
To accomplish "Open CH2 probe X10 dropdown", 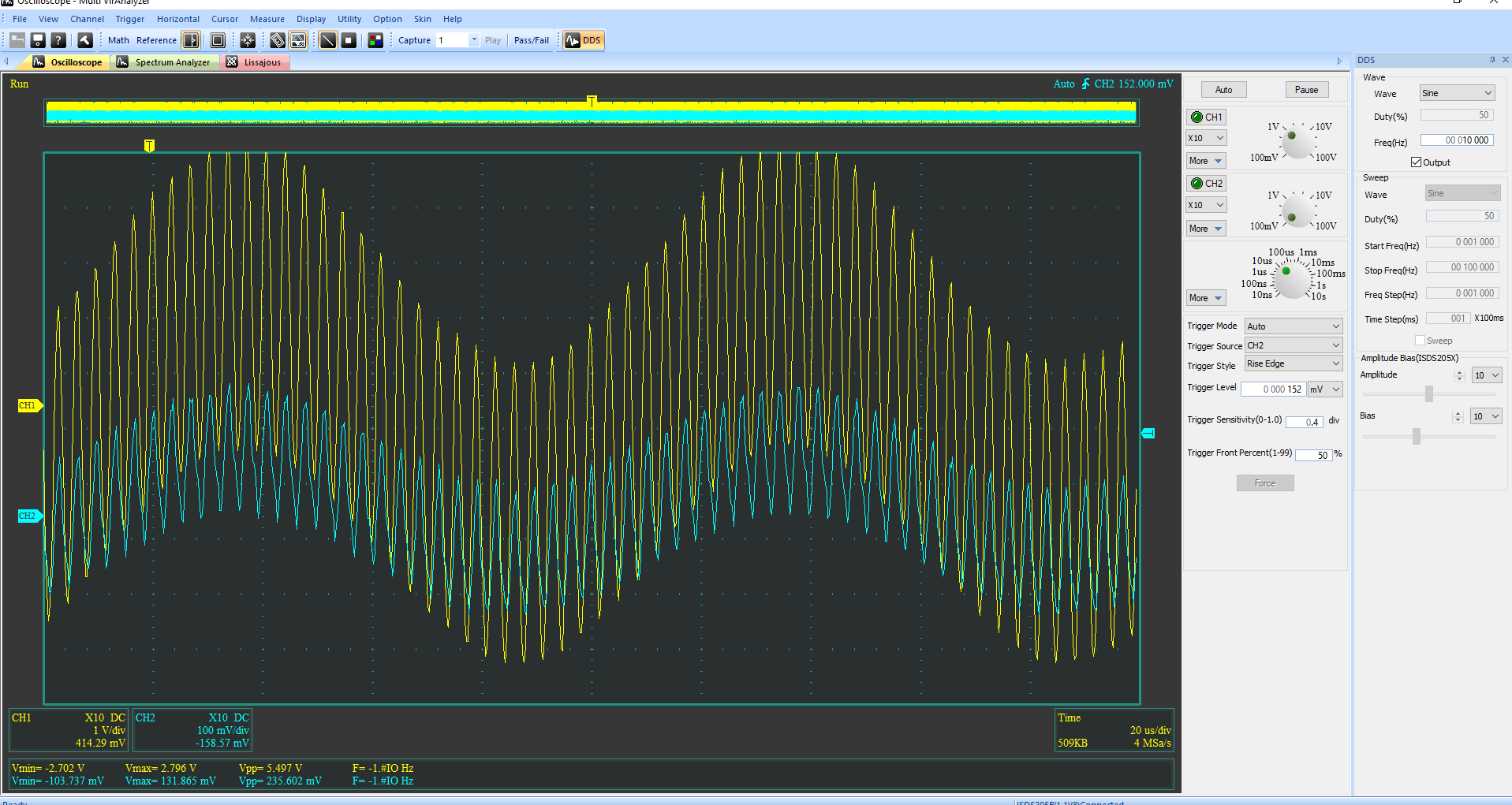I will 1206,205.
